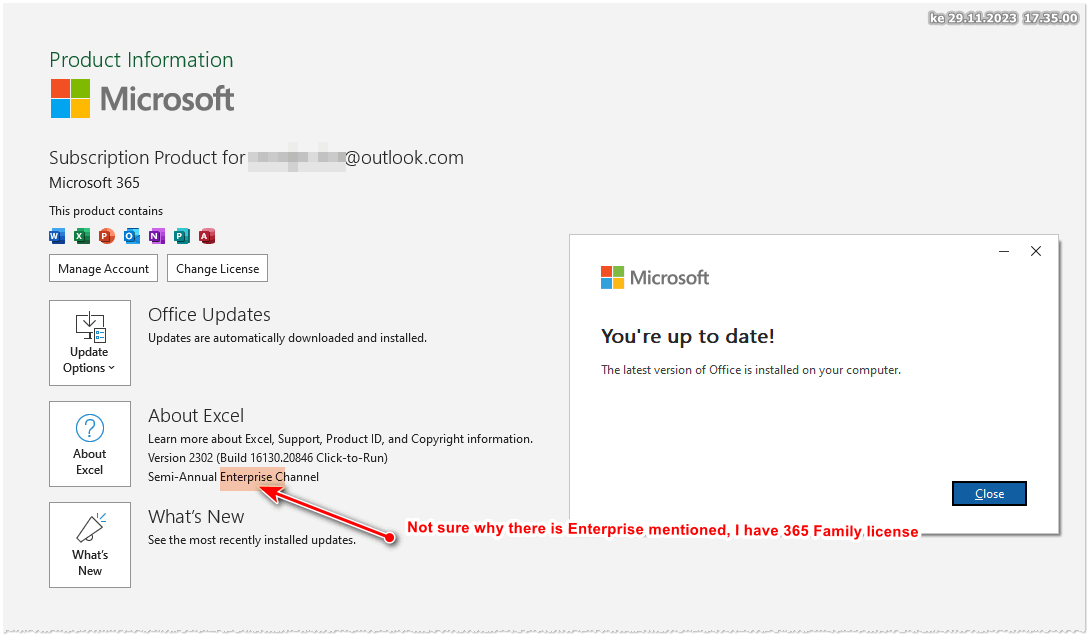Click "Updates are automatically downloaded and installed" text
The width and height of the screenshot is (1089, 642).
288,338
